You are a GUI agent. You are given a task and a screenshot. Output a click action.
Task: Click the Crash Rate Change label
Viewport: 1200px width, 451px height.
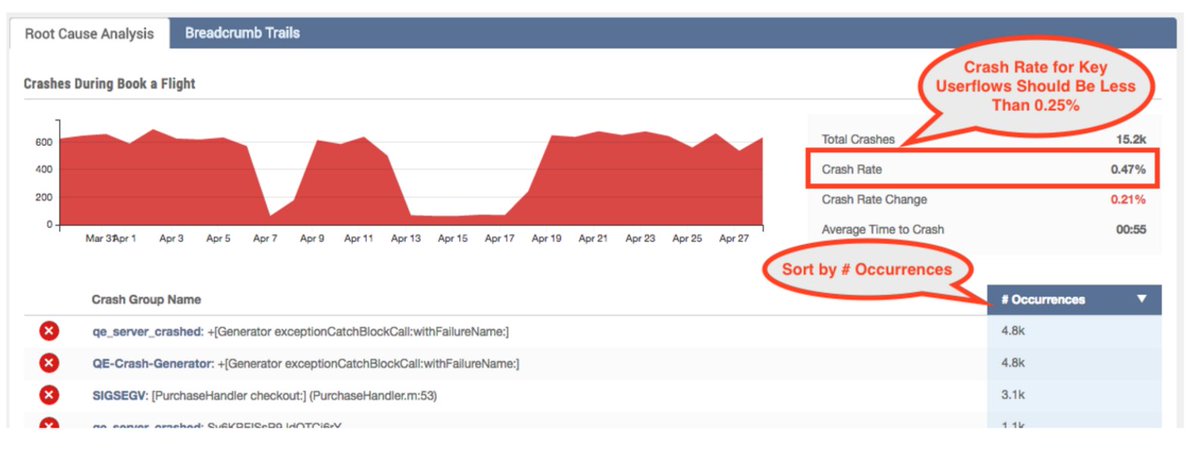[874, 199]
